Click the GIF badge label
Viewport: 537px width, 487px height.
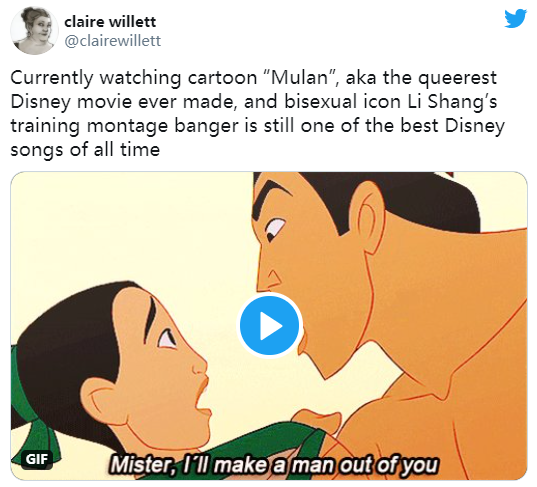37,459
